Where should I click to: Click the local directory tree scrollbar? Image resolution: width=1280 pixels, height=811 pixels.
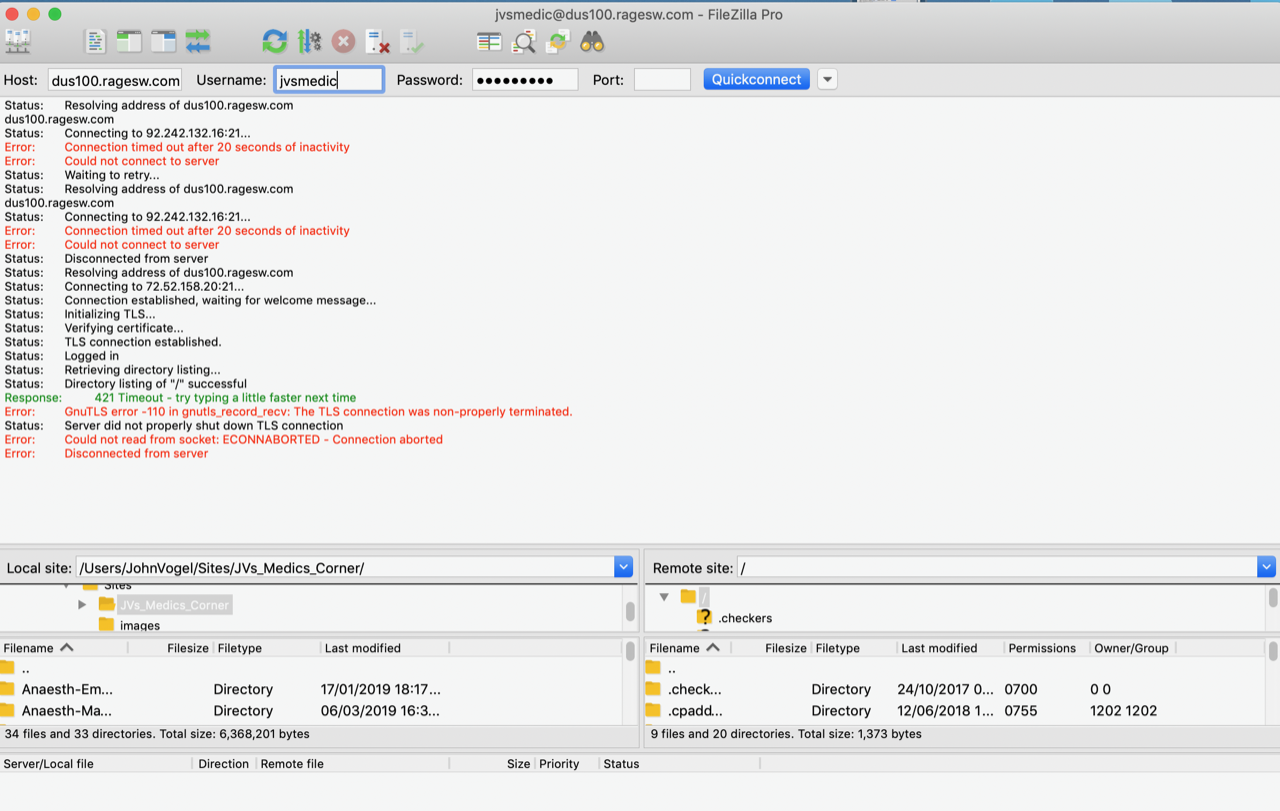tap(630, 609)
